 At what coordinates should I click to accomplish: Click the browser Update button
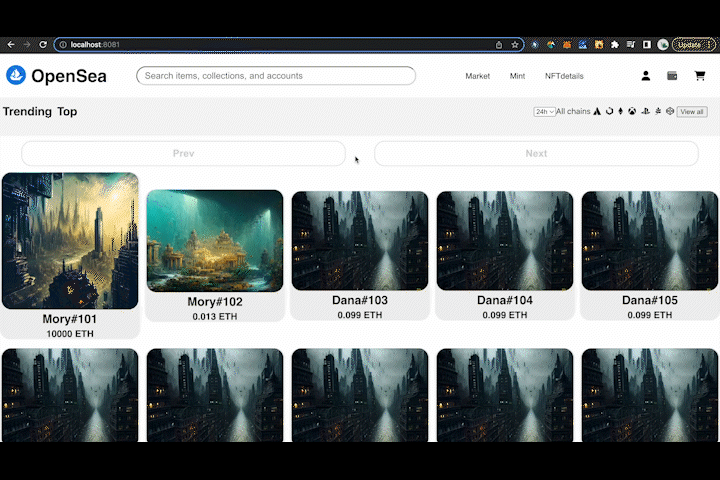[693, 45]
